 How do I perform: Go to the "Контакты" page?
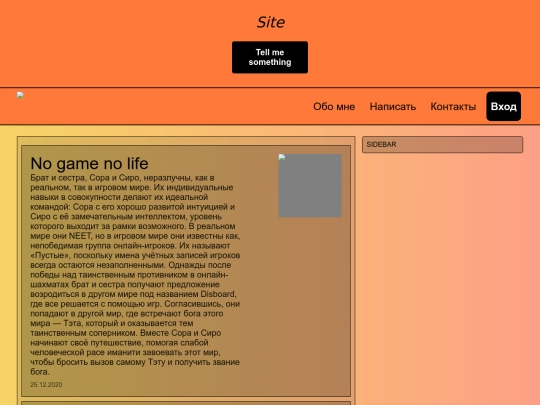tap(453, 106)
